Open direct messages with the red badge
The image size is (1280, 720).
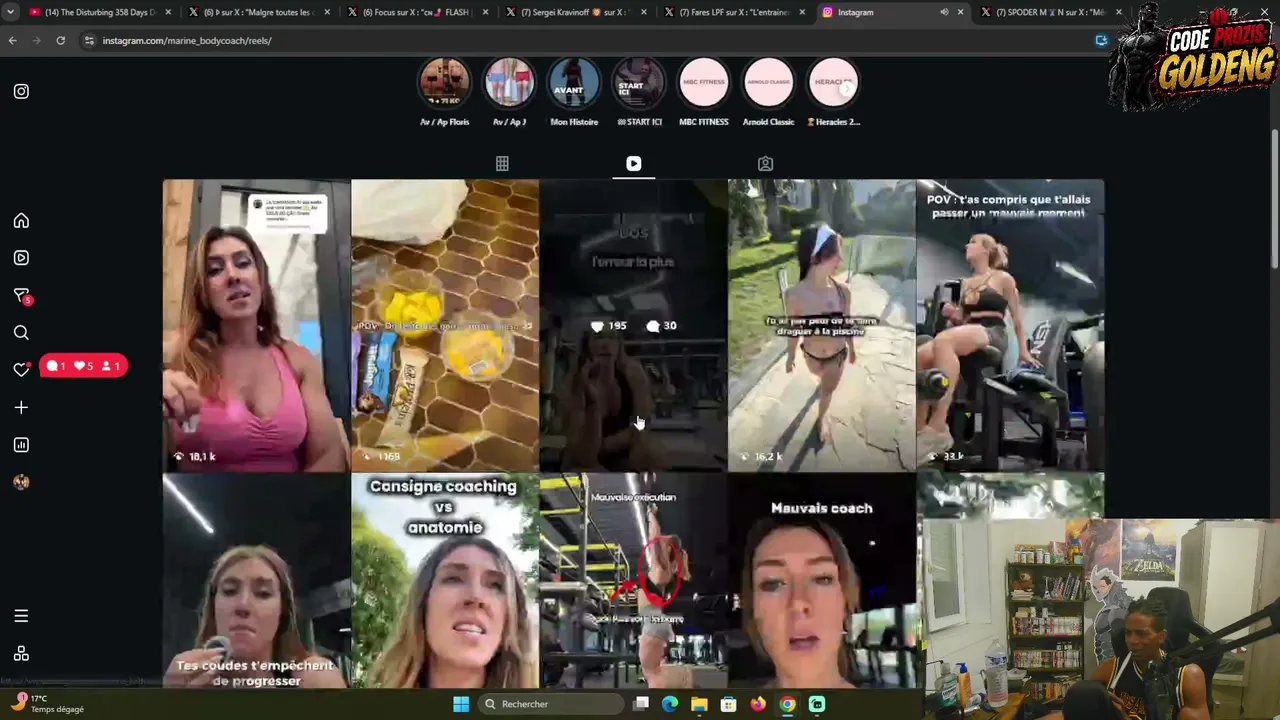pyautogui.click(x=22, y=296)
